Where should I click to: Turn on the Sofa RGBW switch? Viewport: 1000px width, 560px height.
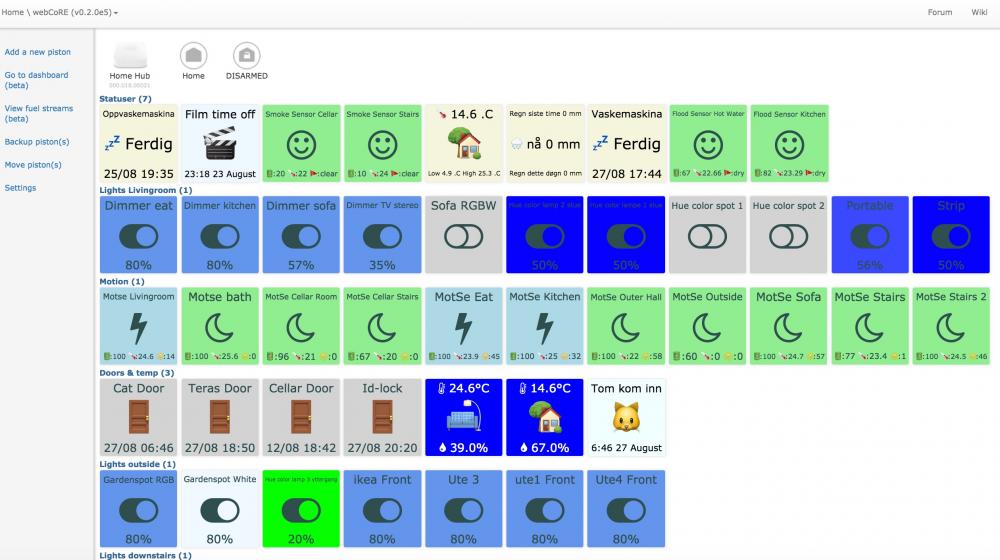point(463,236)
